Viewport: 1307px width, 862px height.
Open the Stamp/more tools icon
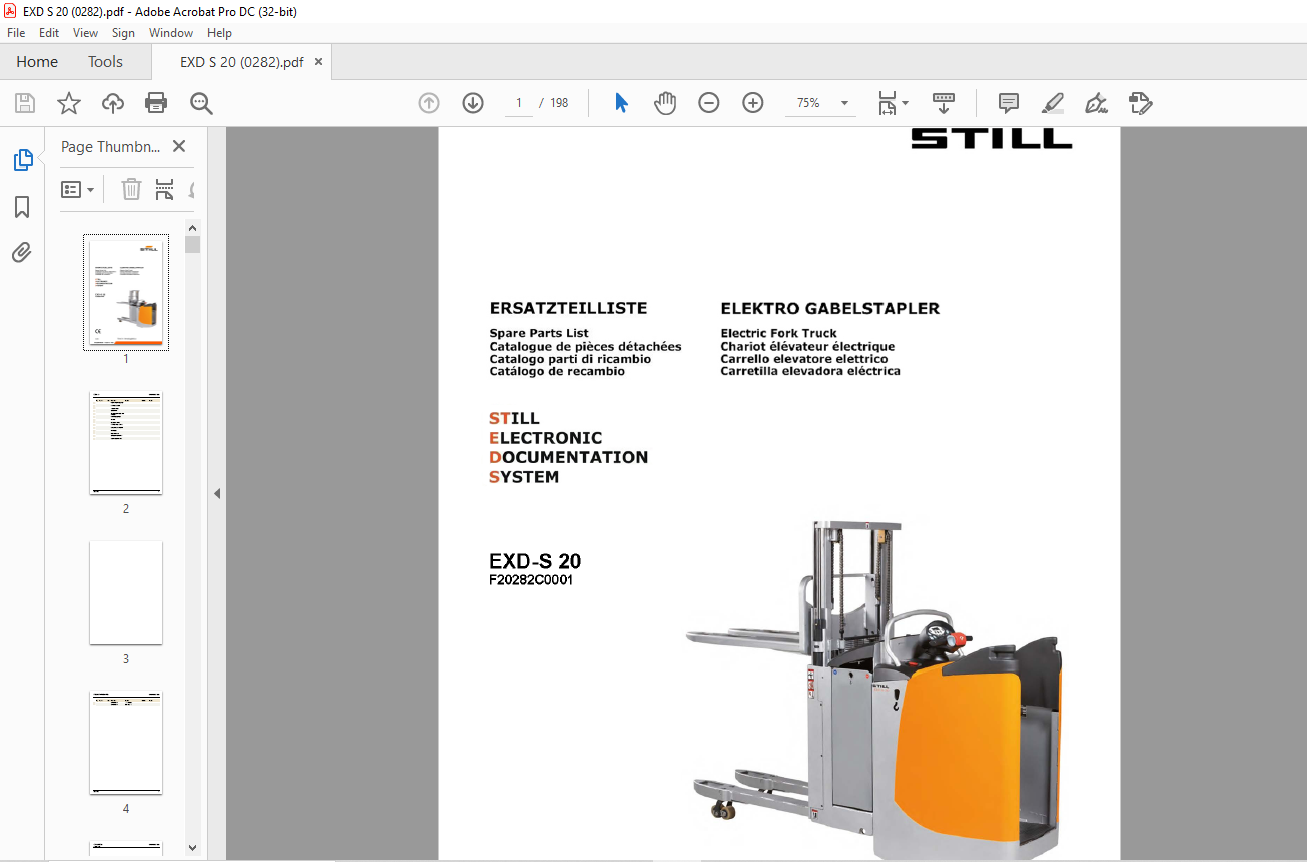1141,103
